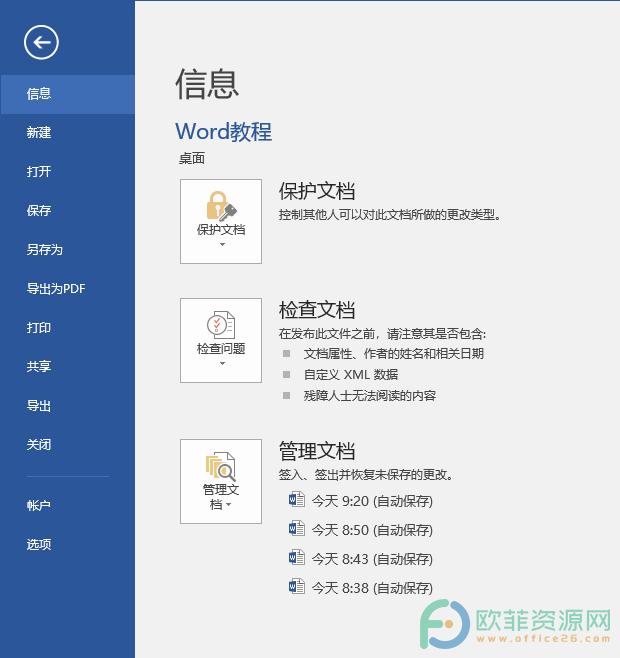Image resolution: width=620 pixels, height=658 pixels.
Task: Select the 信息 menu item
Action: click(x=68, y=94)
